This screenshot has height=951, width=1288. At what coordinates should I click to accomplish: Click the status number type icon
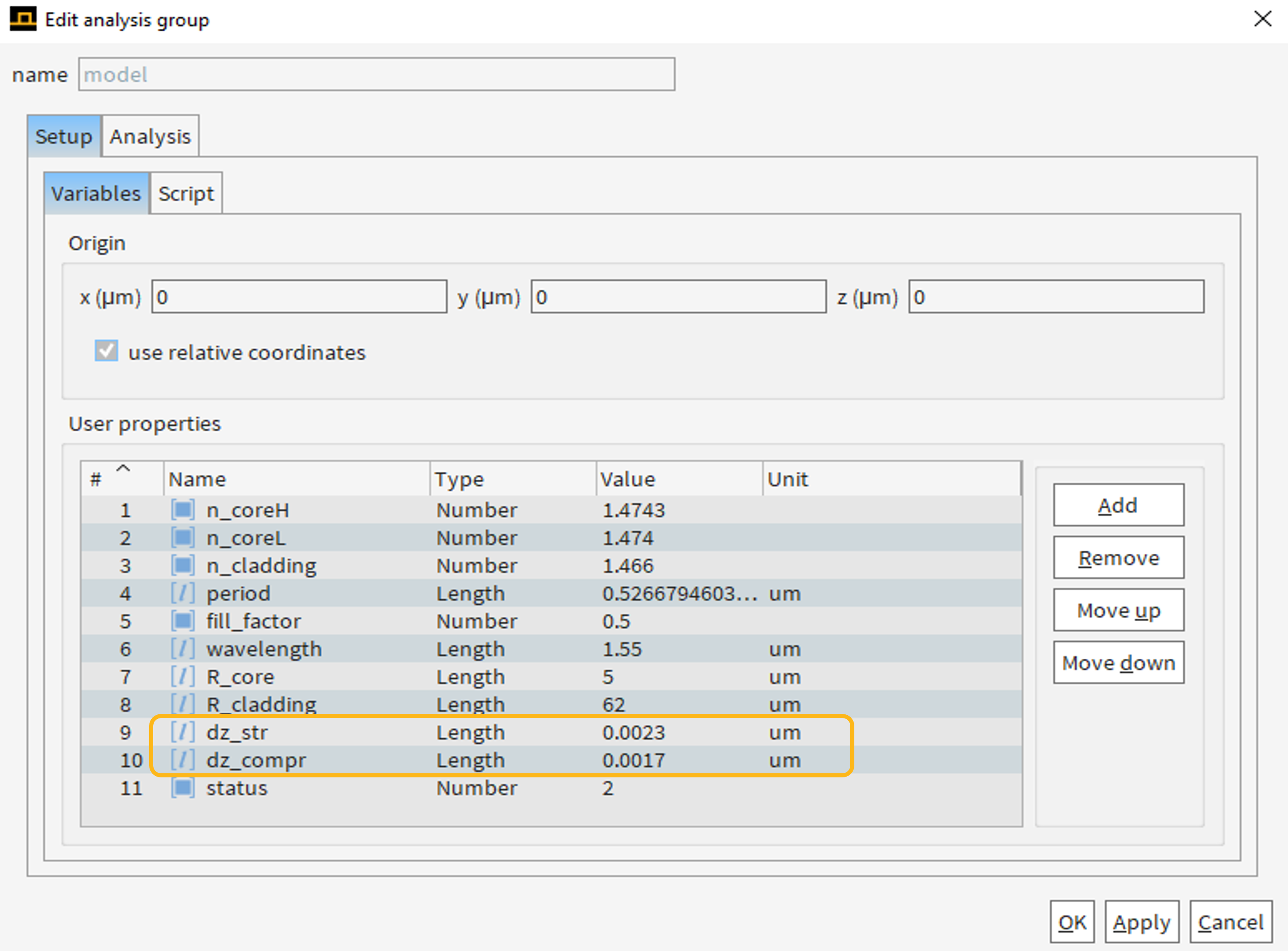click(x=182, y=788)
